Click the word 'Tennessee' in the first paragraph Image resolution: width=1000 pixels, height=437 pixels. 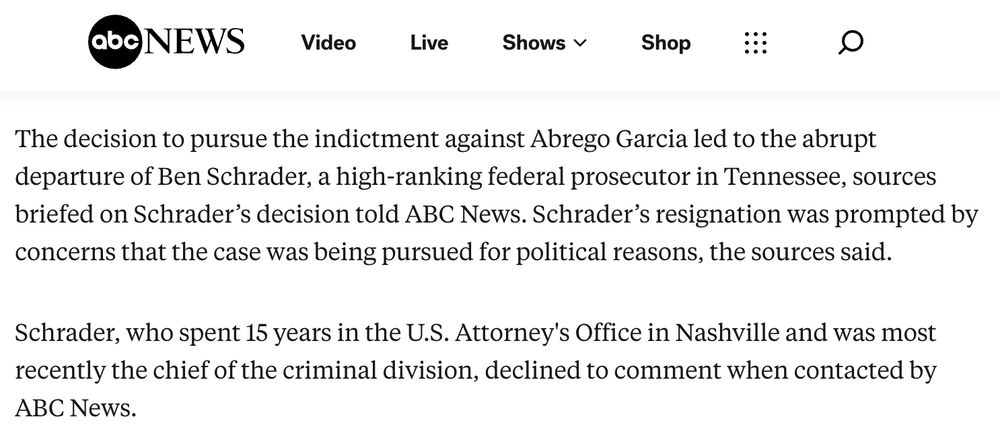[x=785, y=177]
